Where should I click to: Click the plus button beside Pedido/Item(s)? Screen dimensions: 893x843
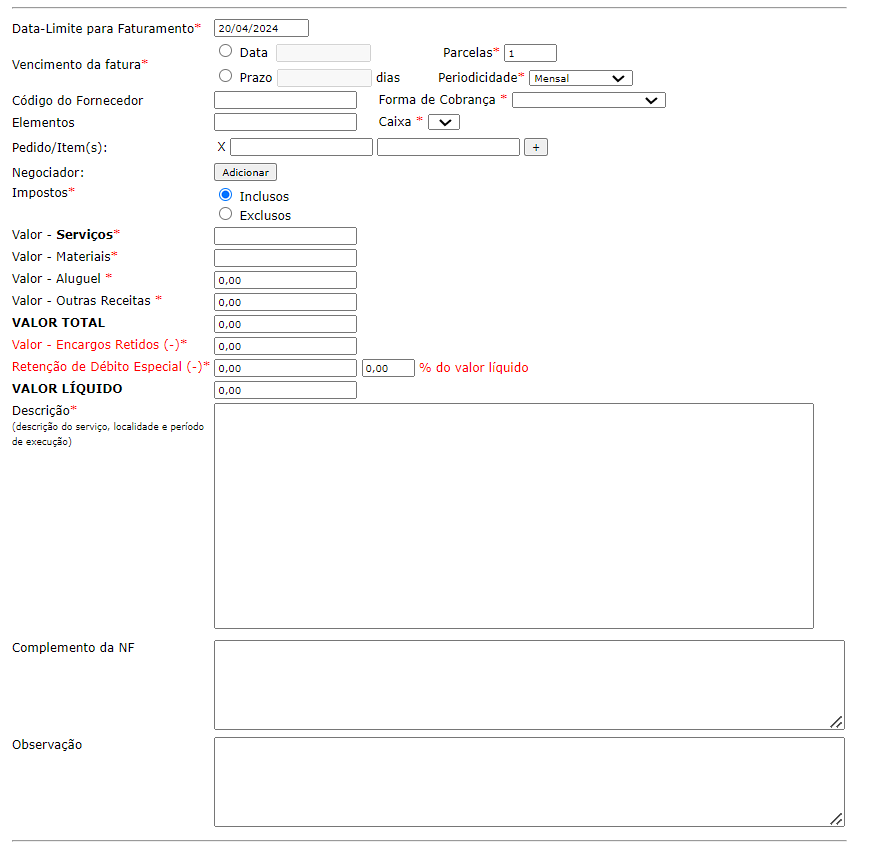click(x=536, y=147)
